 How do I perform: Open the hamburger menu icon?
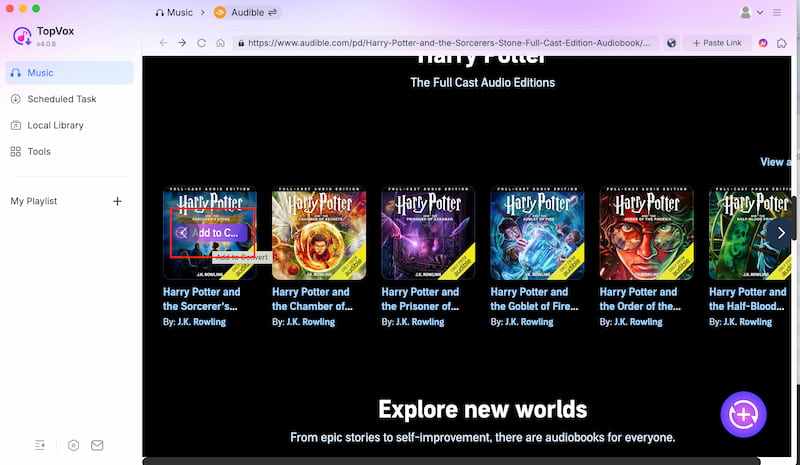pos(777,12)
